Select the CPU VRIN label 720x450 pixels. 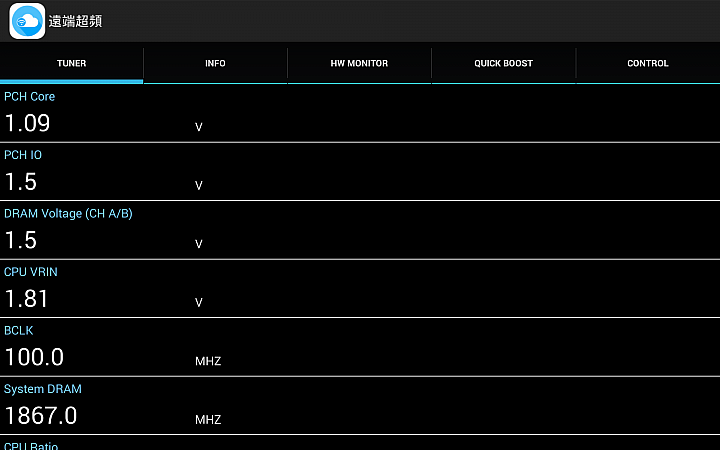31,272
